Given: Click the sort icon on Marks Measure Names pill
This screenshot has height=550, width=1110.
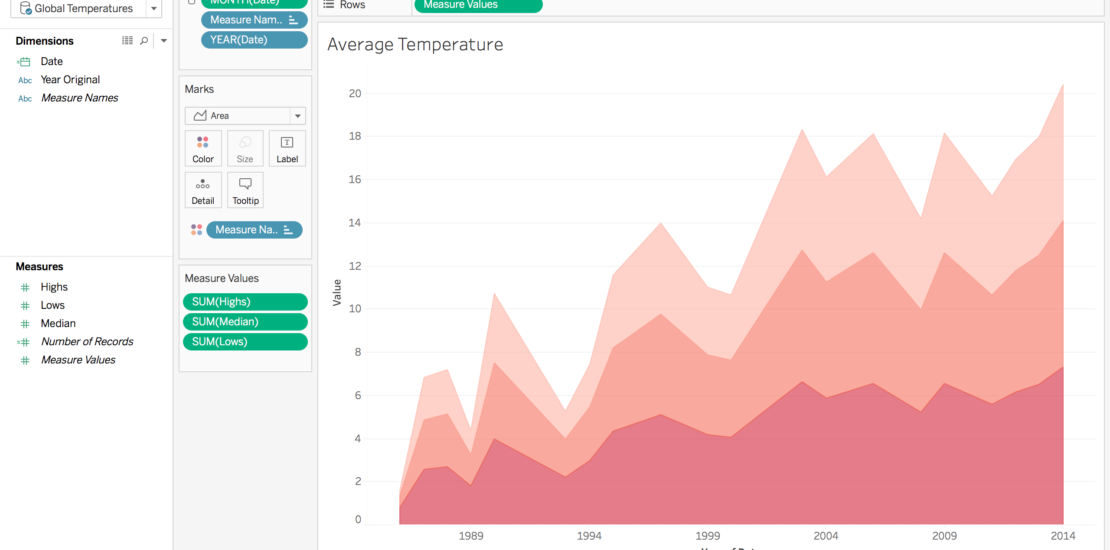Looking at the screenshot, I should coord(288,230).
